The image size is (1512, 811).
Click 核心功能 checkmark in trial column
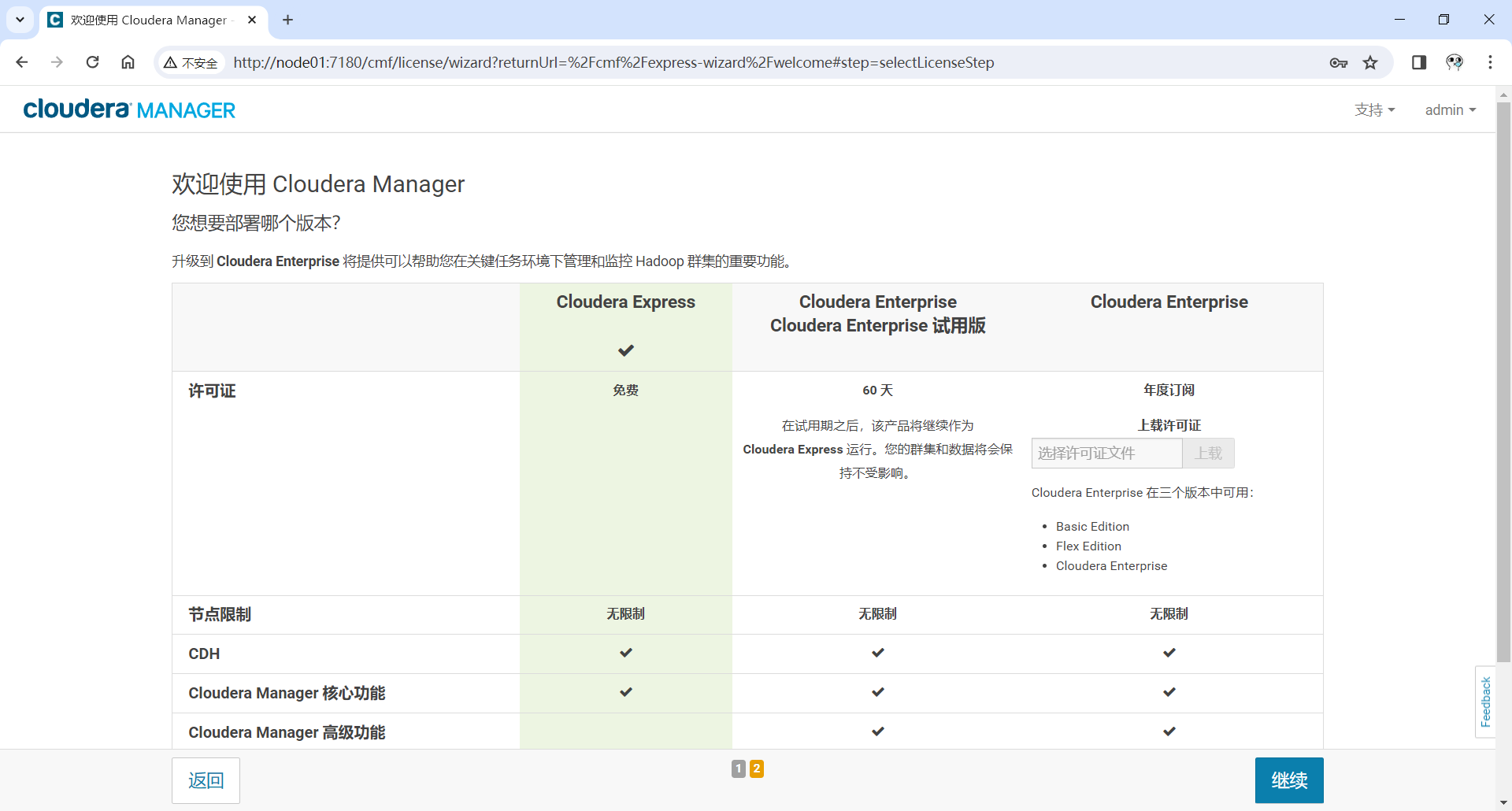(x=877, y=692)
